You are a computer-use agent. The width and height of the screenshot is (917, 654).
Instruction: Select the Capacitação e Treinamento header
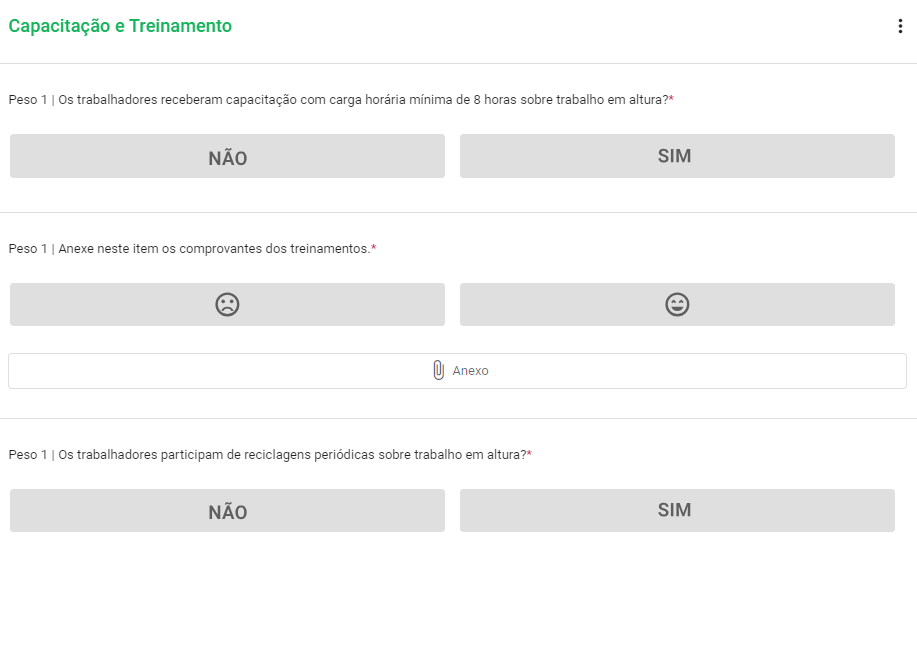[121, 25]
